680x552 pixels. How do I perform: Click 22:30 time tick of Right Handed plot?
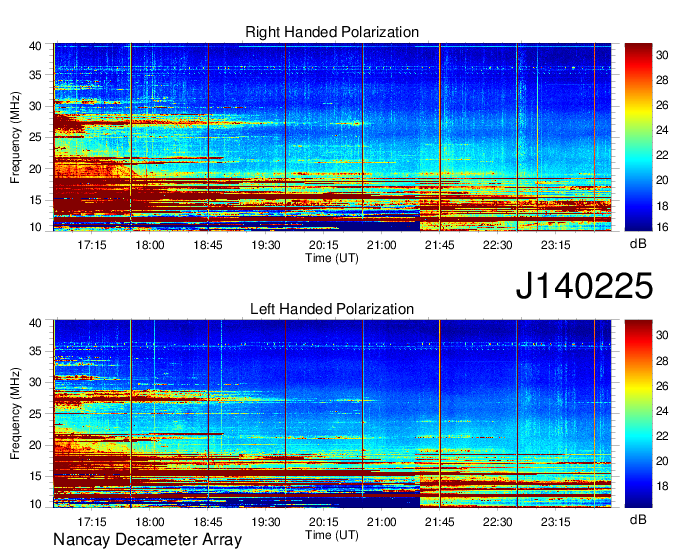[497, 245]
